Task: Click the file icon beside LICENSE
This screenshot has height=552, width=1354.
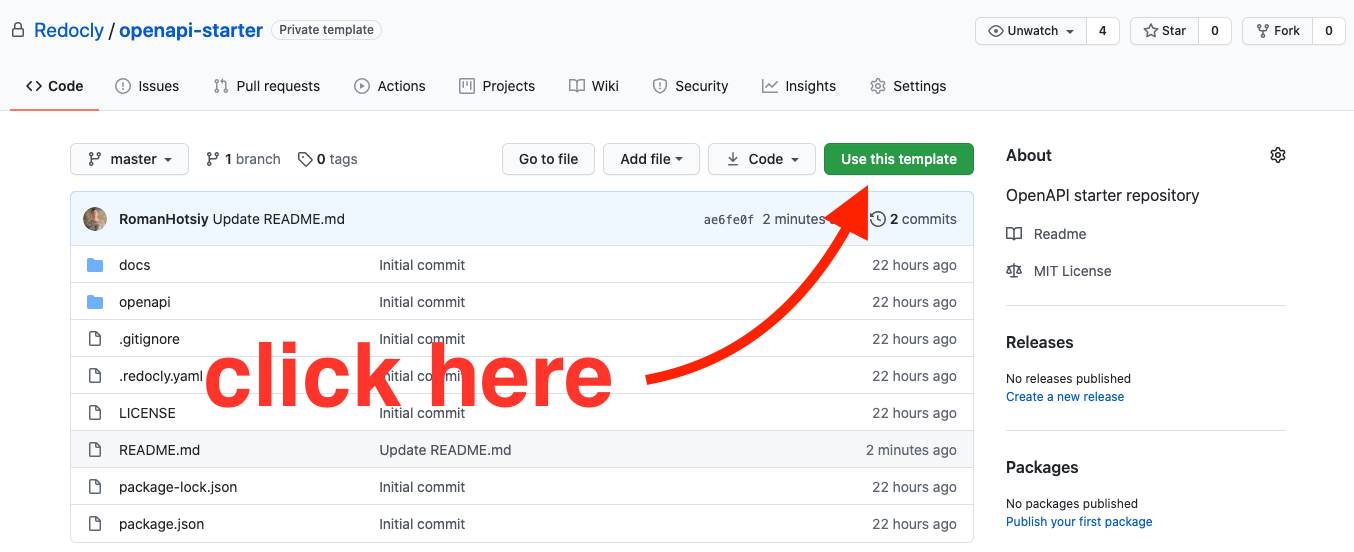Action: [x=95, y=413]
